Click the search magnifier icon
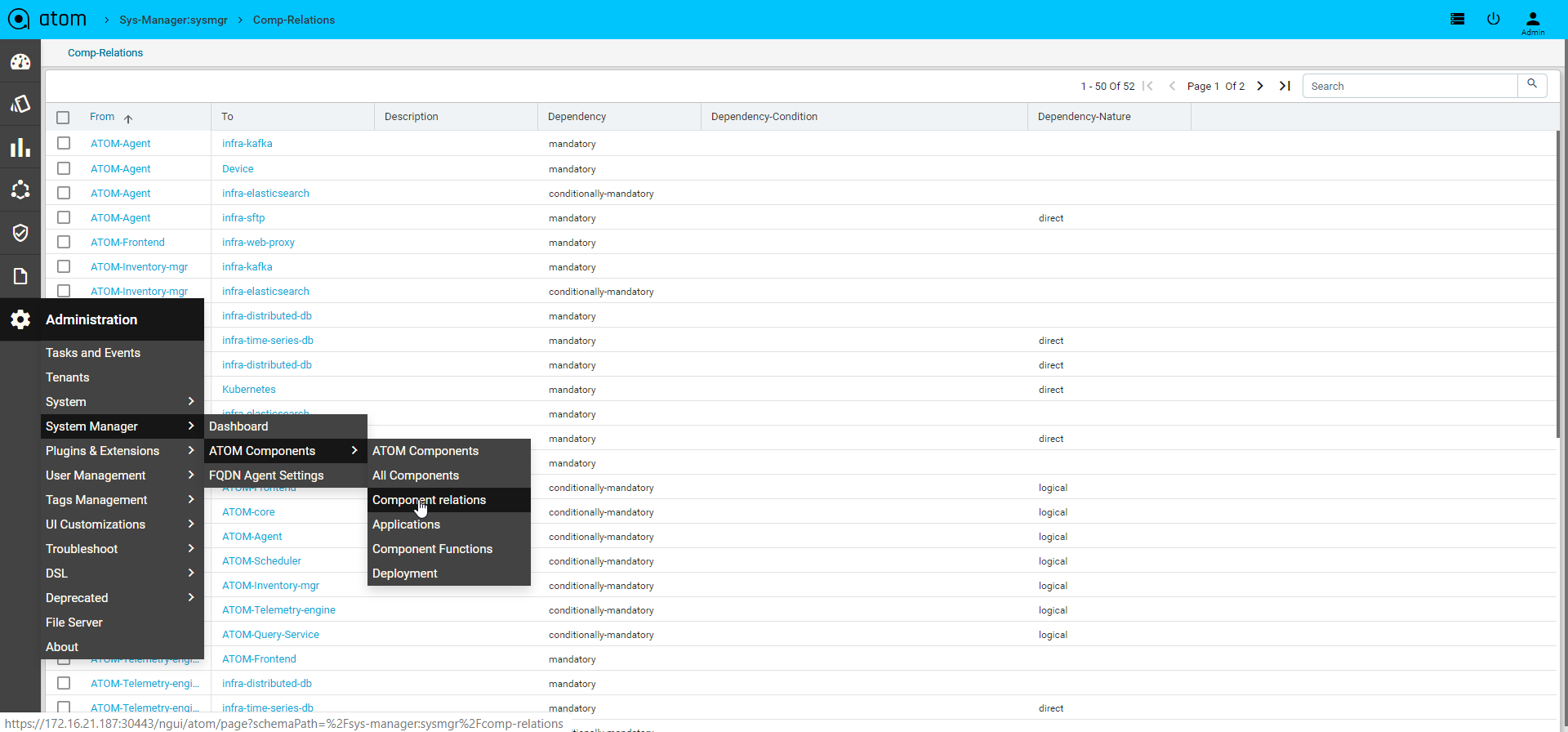Viewport: 1568px width, 732px height. [x=1532, y=84]
